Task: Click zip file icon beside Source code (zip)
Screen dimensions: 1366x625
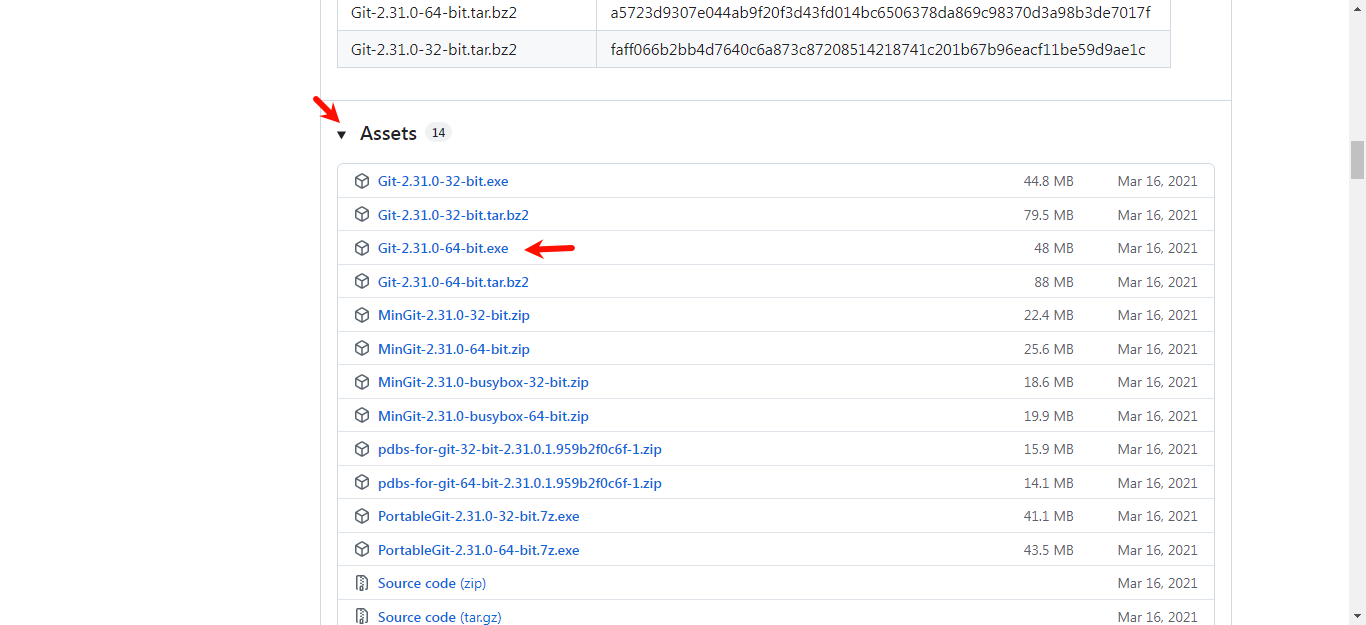Action: (362, 583)
